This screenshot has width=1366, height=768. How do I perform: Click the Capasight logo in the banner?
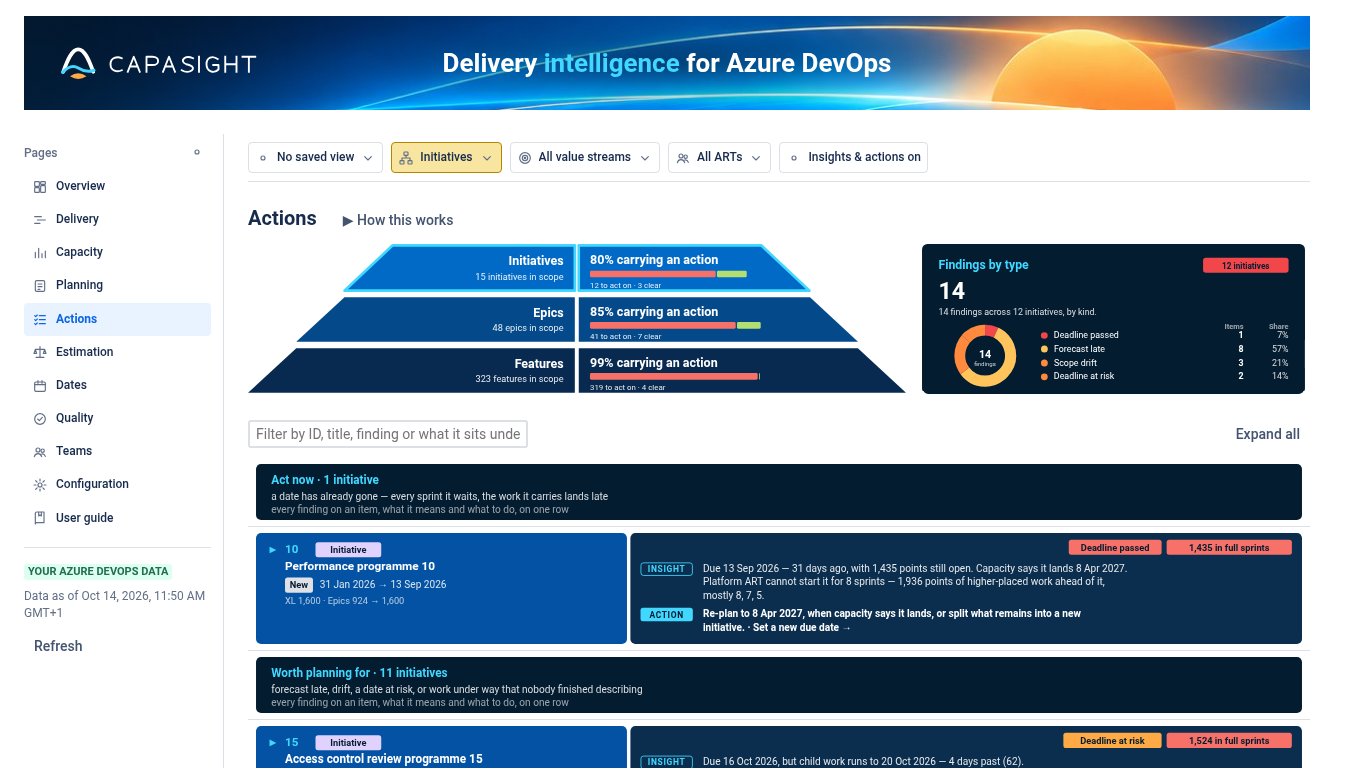coord(158,63)
